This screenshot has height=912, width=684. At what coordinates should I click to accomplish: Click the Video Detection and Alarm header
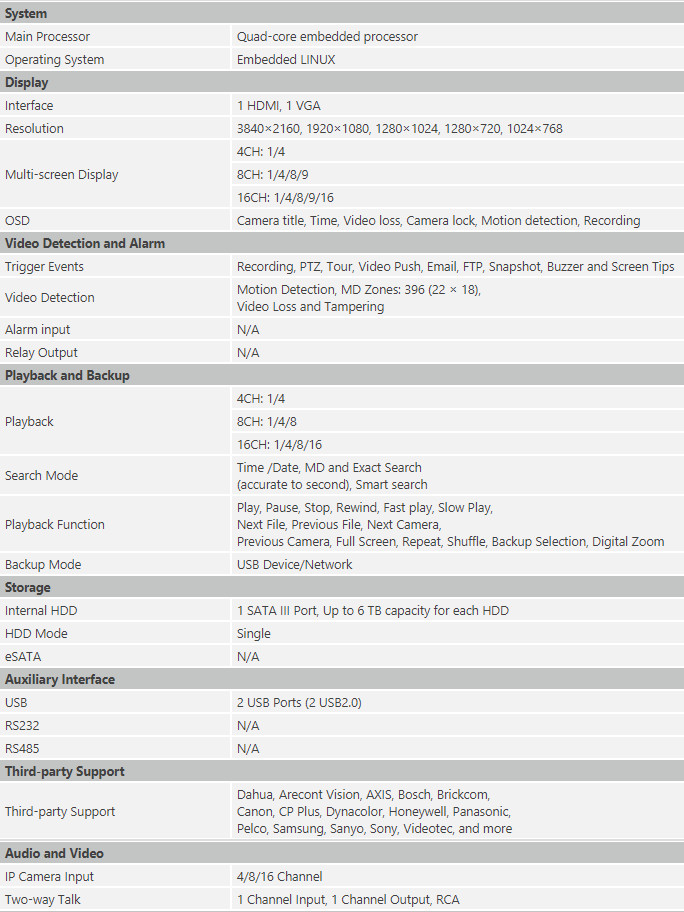coord(342,243)
